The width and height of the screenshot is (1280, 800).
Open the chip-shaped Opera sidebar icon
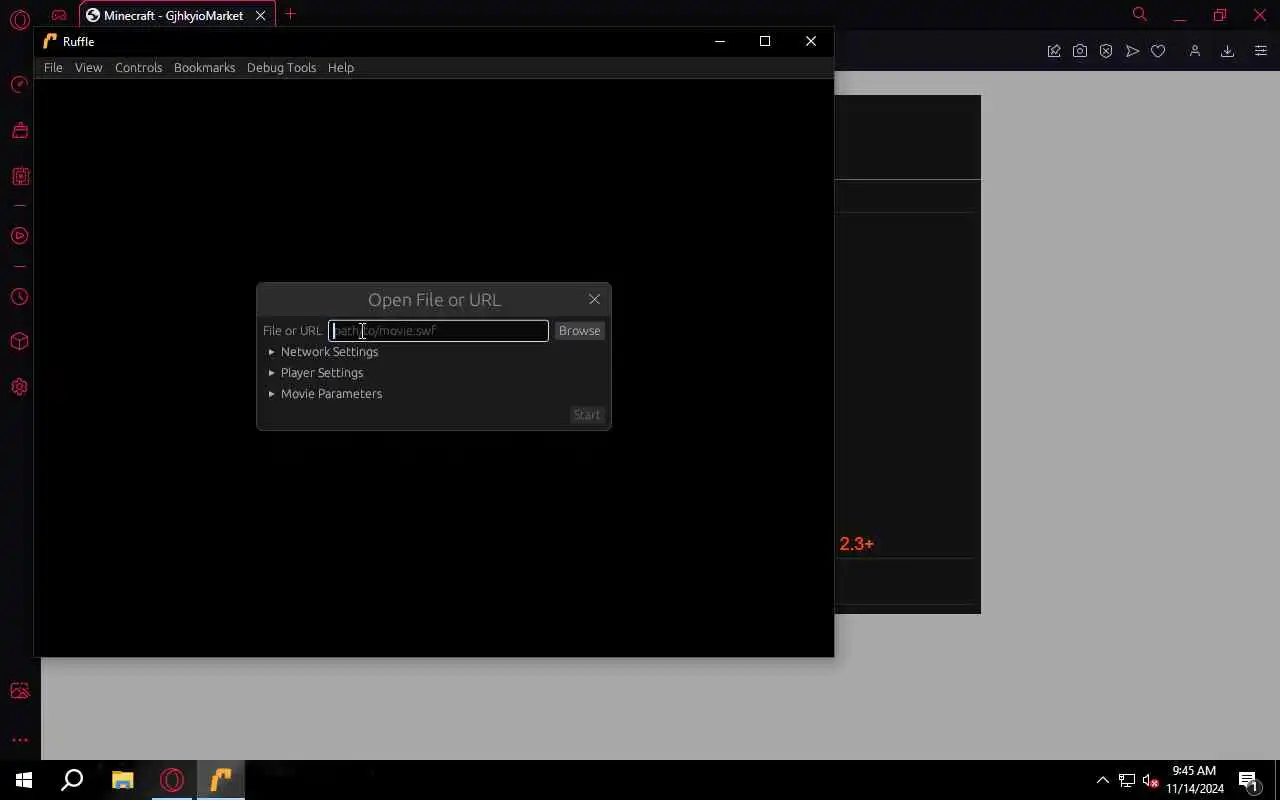(x=19, y=177)
